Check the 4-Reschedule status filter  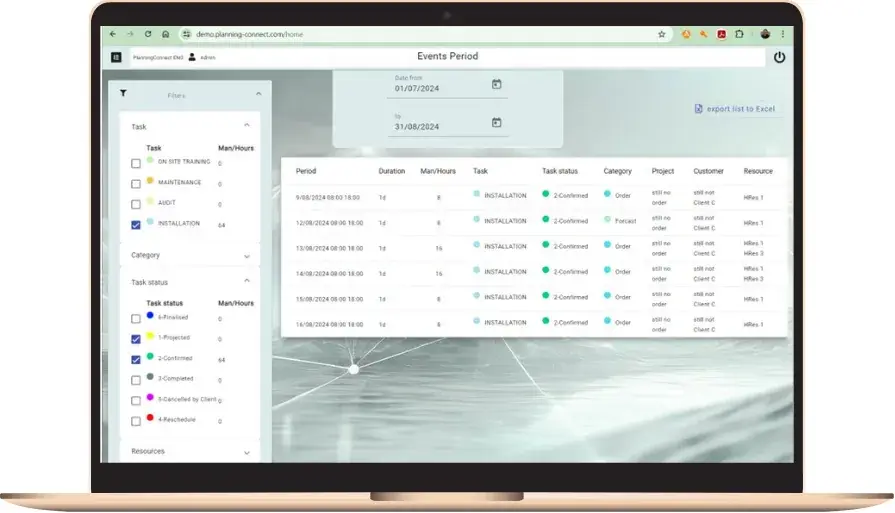[136, 421]
